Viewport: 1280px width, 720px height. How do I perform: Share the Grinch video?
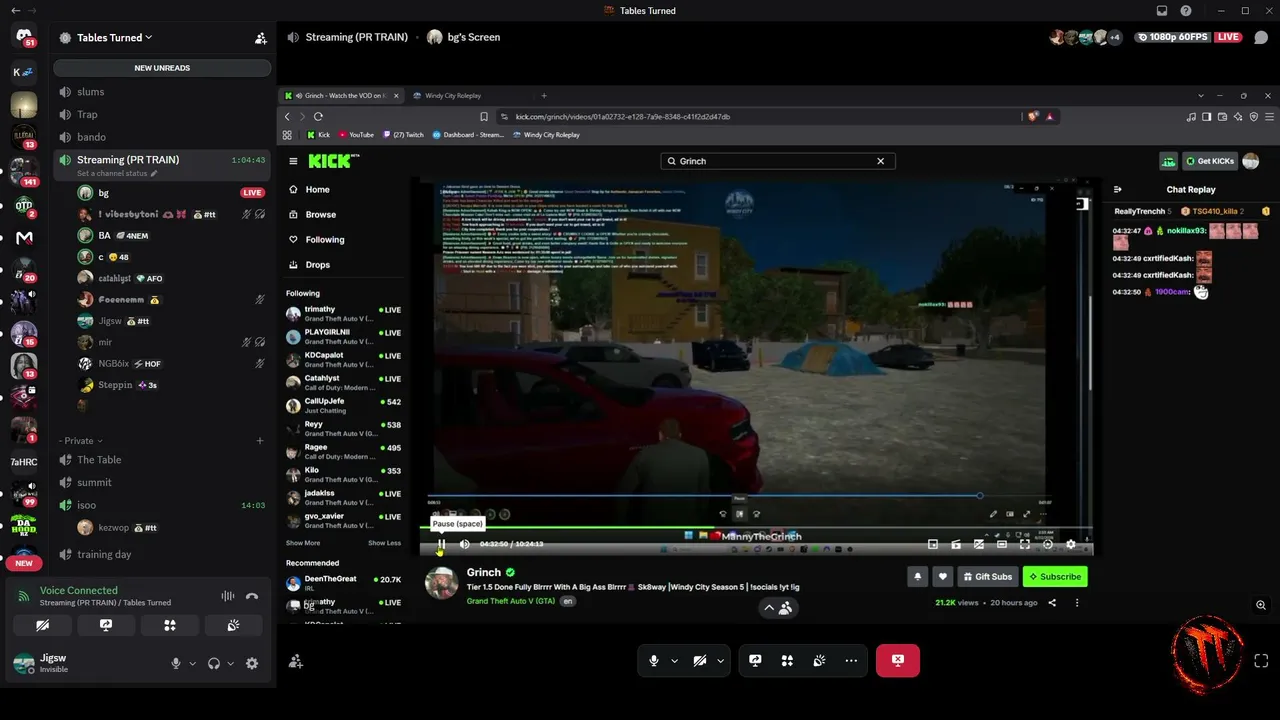(1052, 603)
